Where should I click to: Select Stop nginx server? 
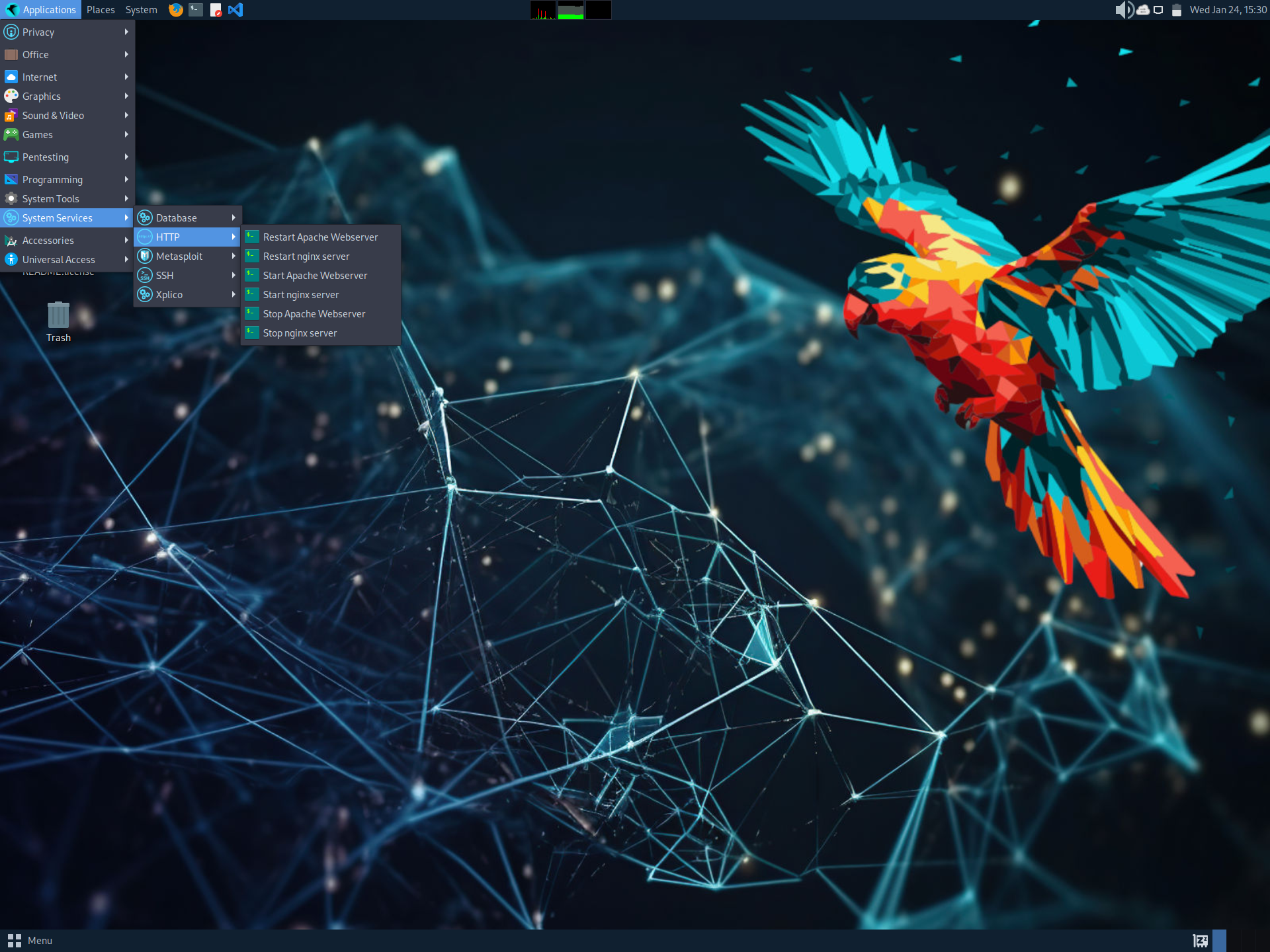point(321,333)
